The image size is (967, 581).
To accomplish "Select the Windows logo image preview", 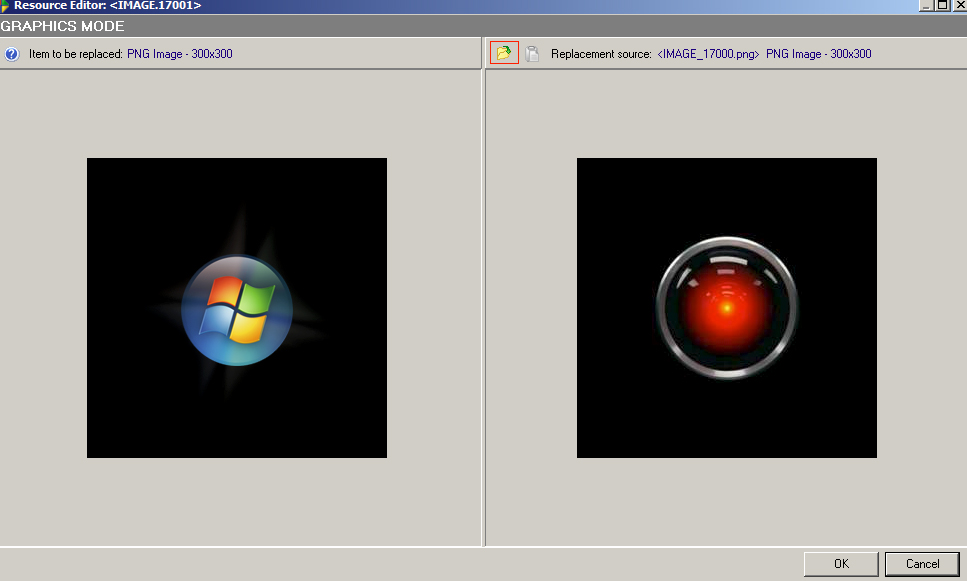I will pos(237,308).
